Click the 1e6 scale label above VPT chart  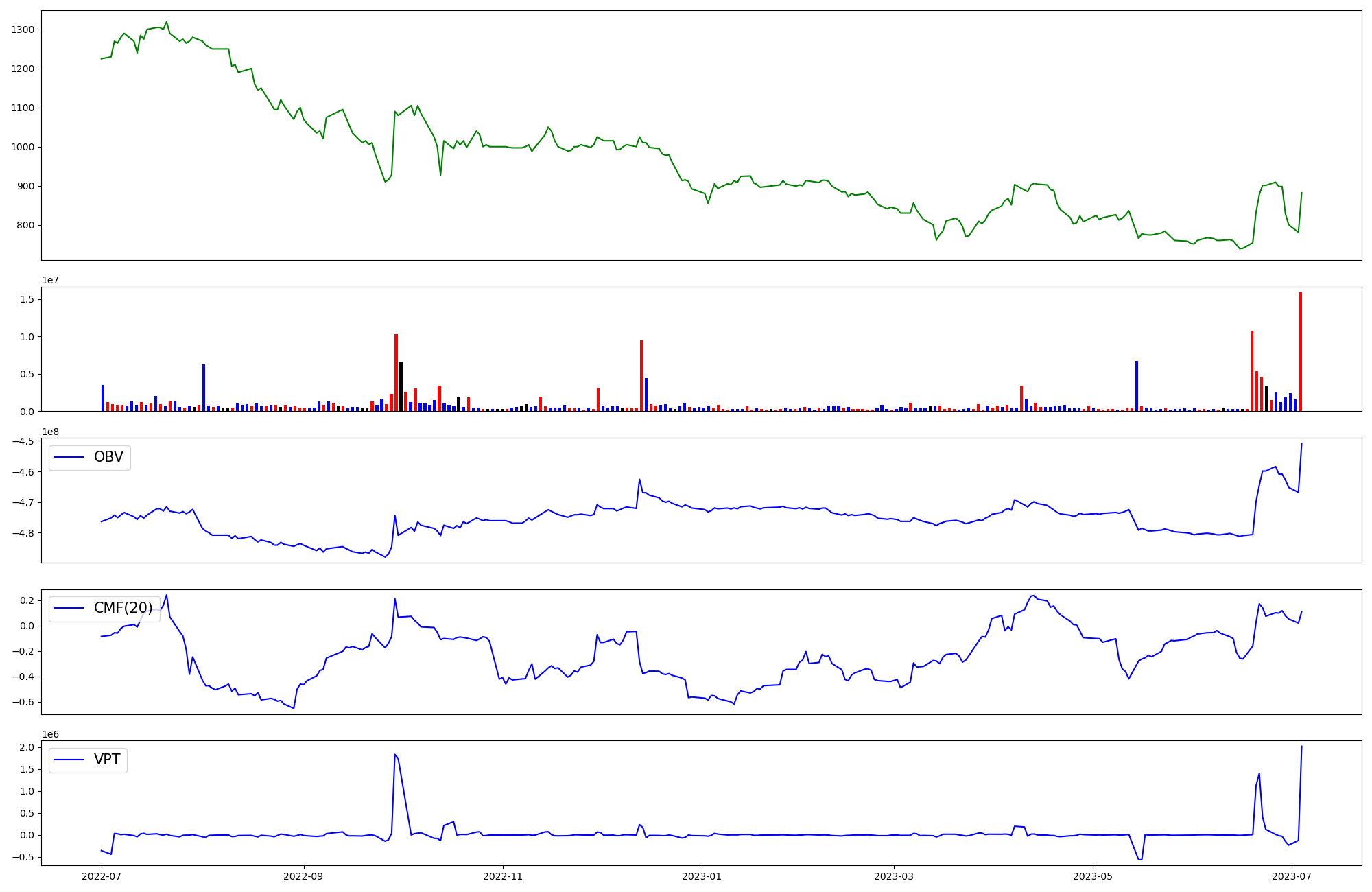pos(50,734)
